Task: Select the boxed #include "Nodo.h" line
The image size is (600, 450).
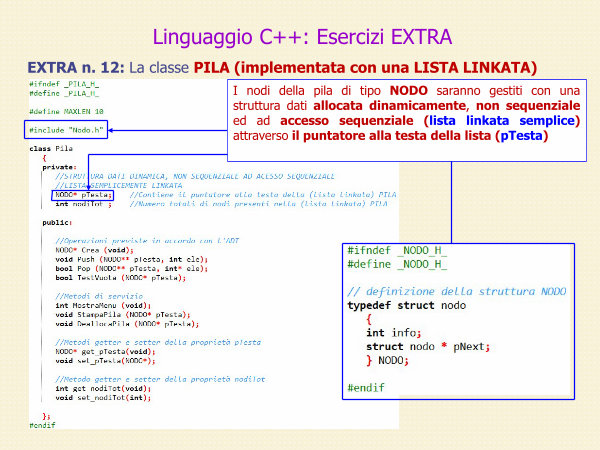Action: click(67, 130)
